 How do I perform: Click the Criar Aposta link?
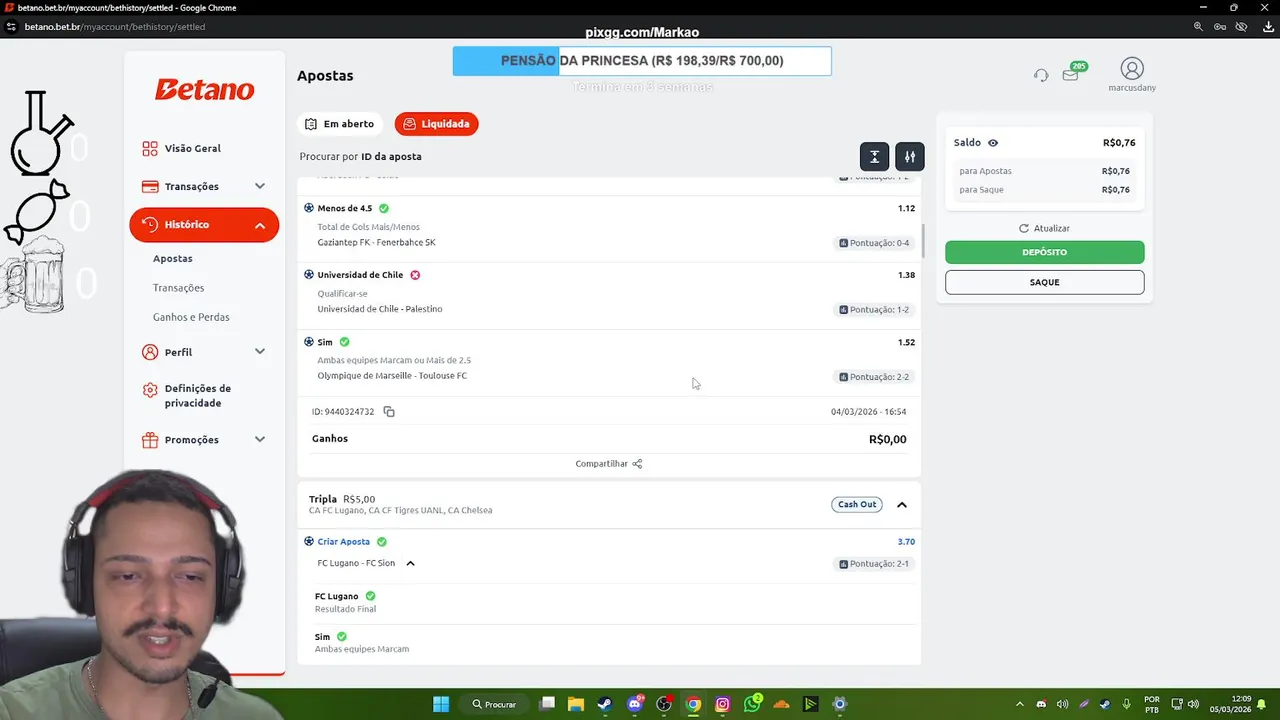click(344, 542)
